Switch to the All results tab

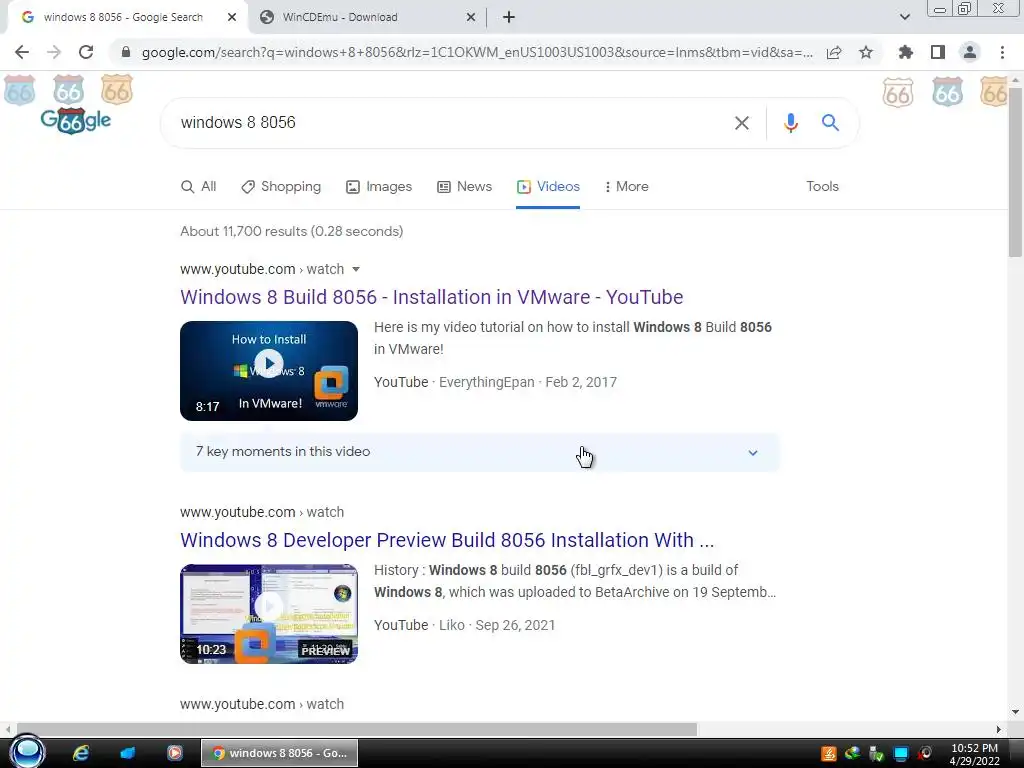point(199,187)
